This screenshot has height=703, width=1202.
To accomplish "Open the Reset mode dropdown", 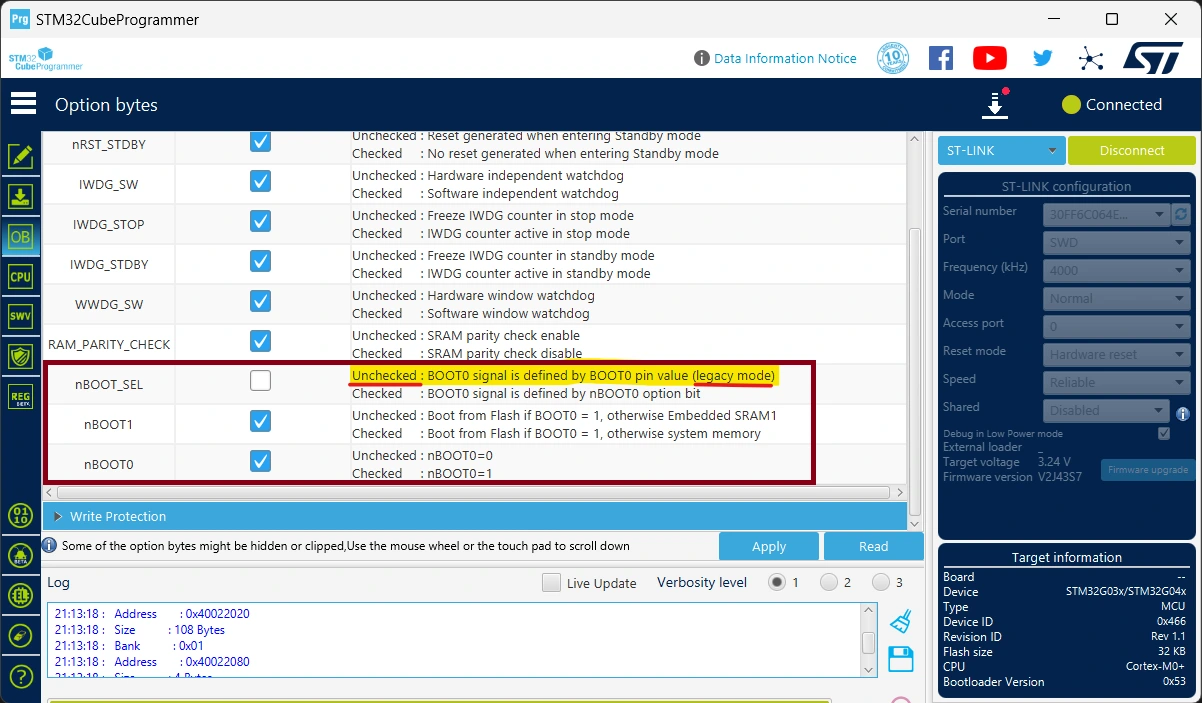I will (1116, 354).
